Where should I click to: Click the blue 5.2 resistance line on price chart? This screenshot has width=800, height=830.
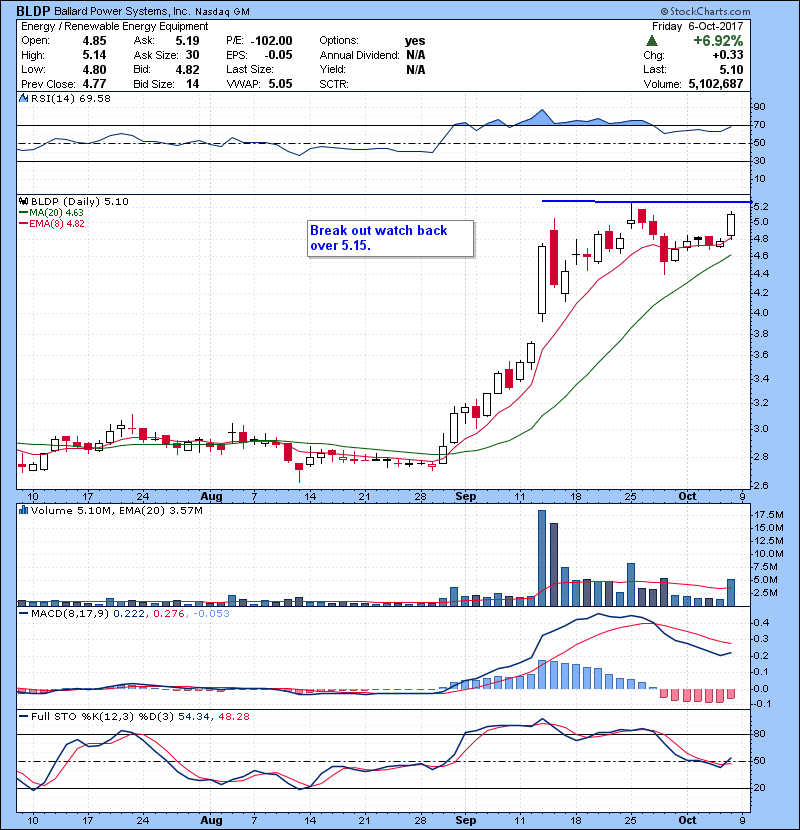[x=646, y=201]
